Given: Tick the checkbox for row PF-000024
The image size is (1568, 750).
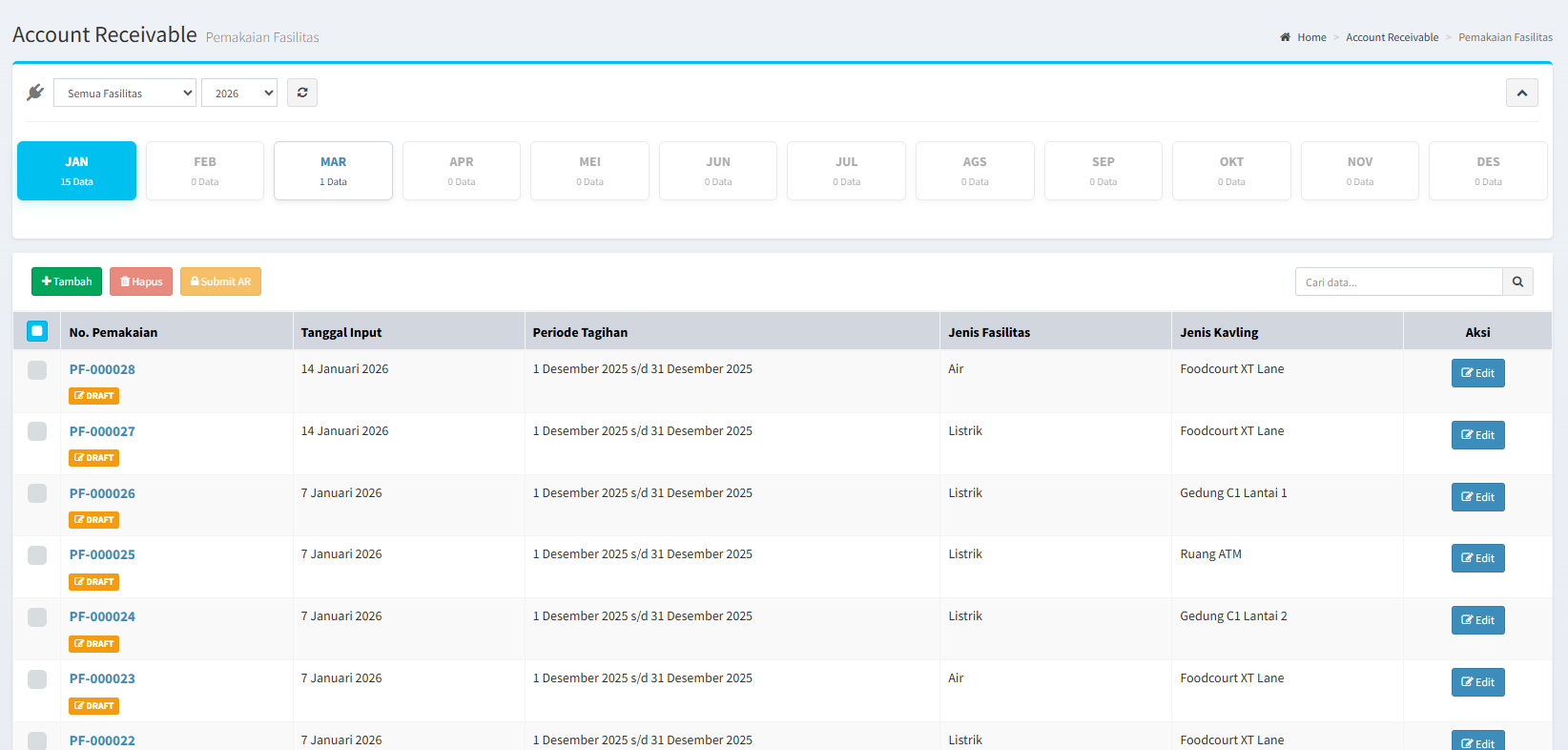Looking at the screenshot, I should 37,617.
